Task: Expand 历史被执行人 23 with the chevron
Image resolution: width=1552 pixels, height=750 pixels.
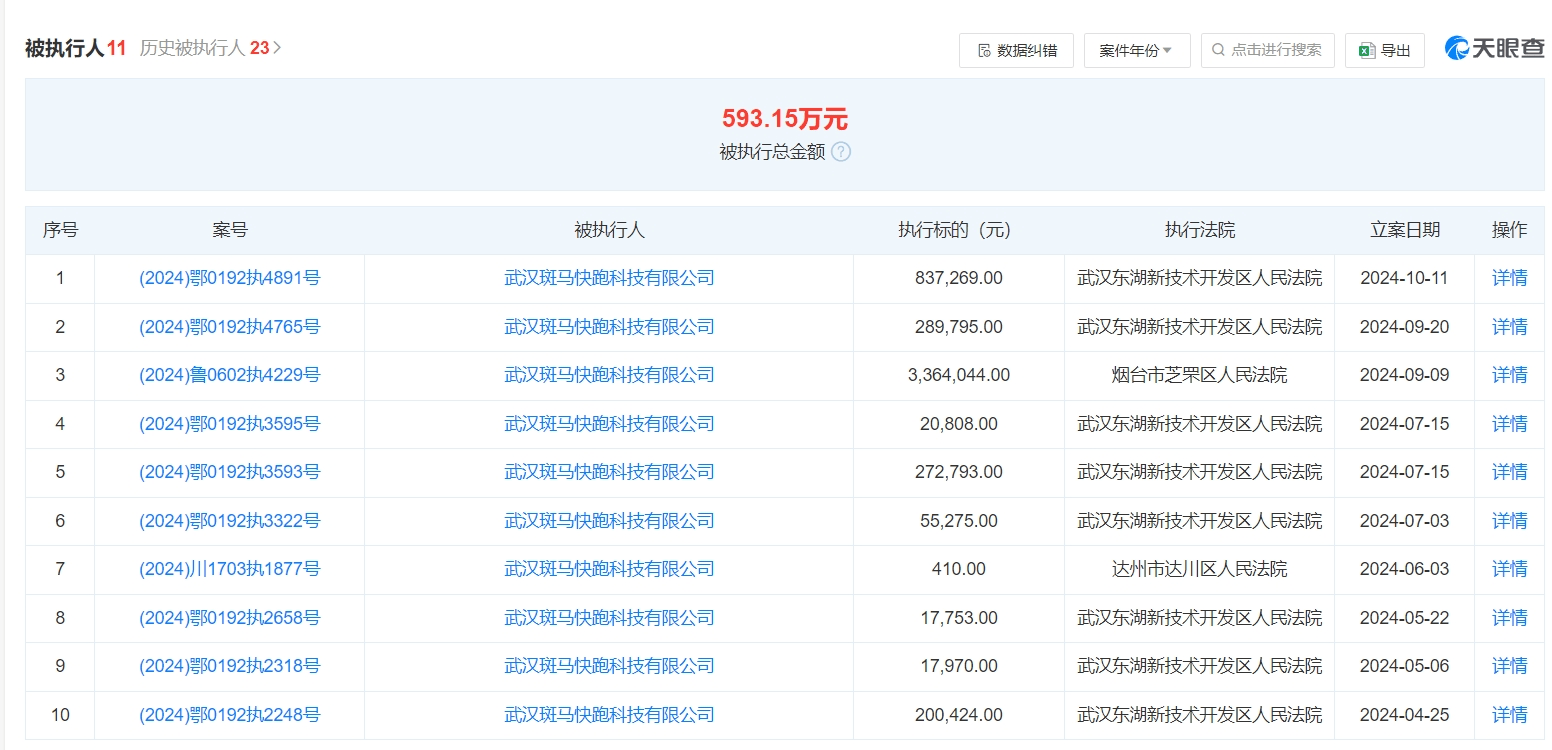Action: click(x=278, y=48)
